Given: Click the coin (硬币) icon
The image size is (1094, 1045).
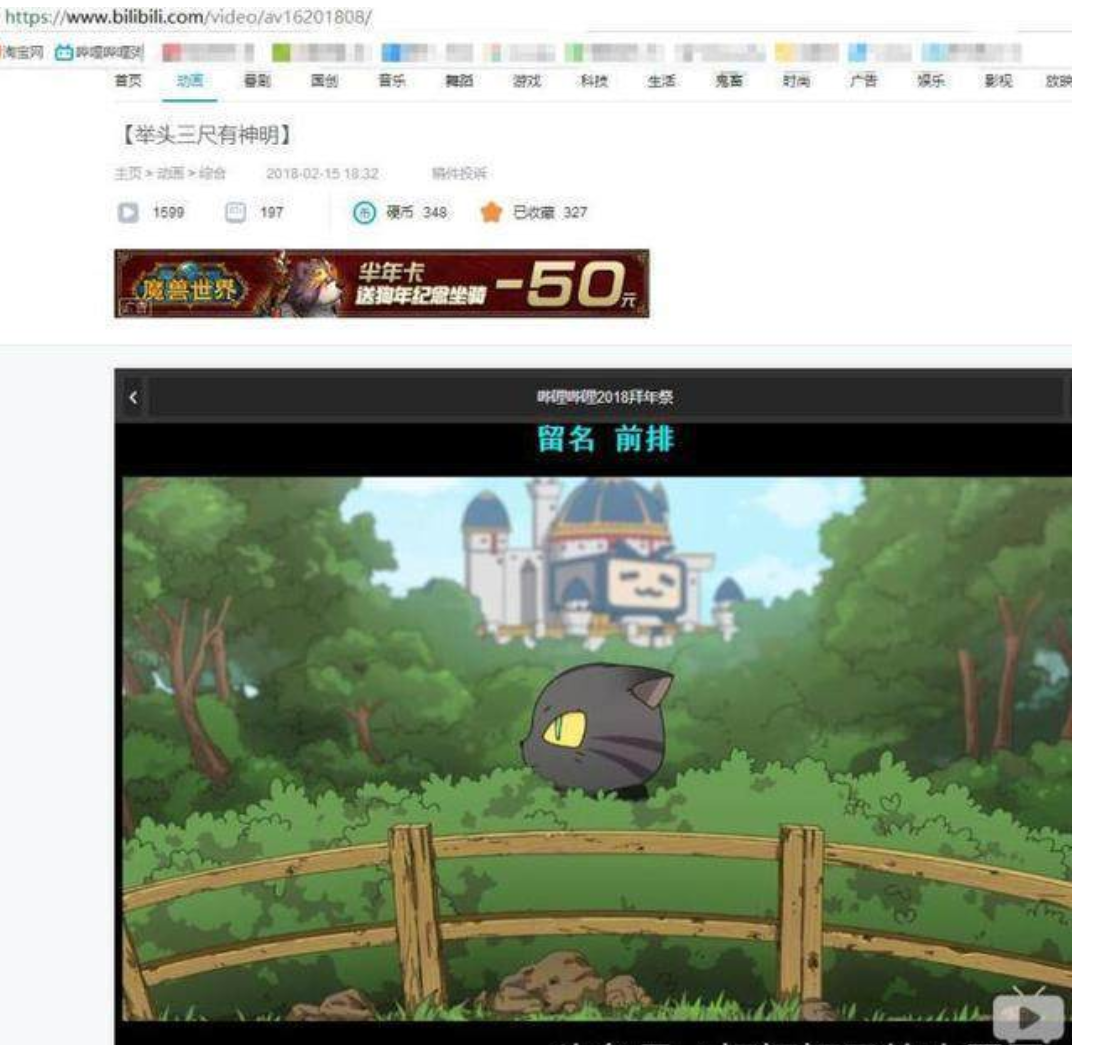Looking at the screenshot, I should [364, 213].
